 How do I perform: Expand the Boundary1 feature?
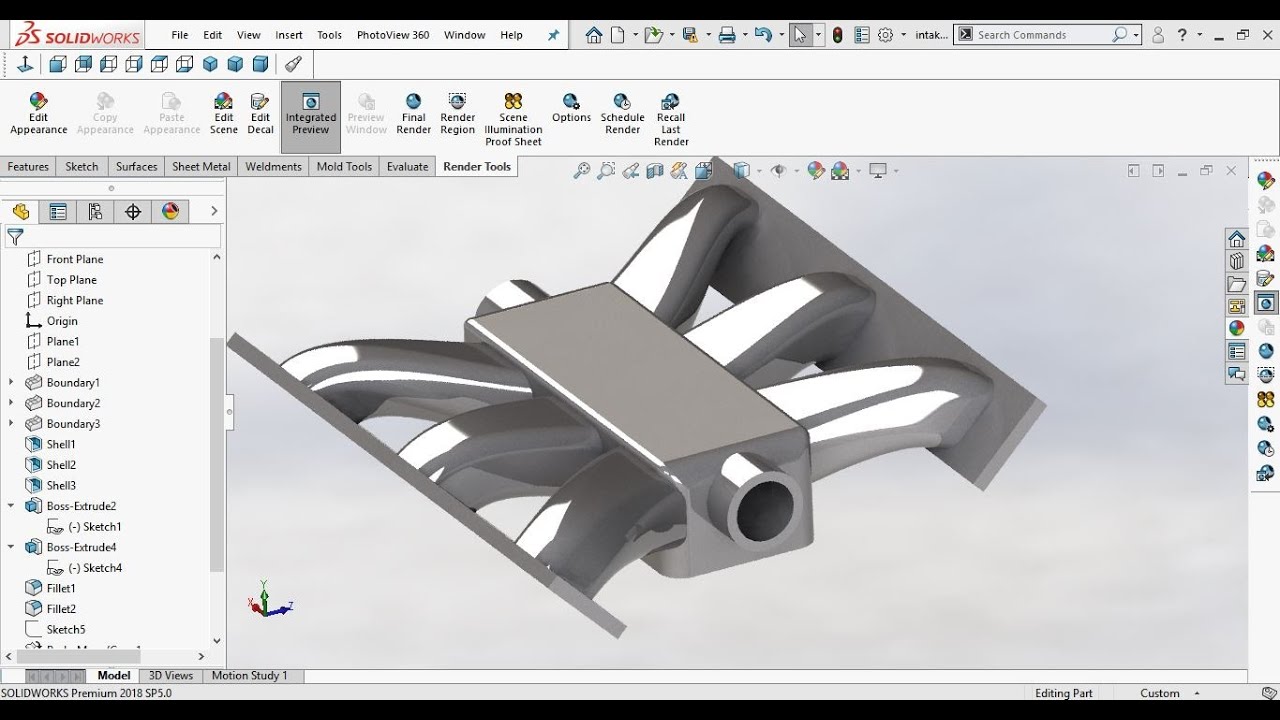(x=11, y=382)
